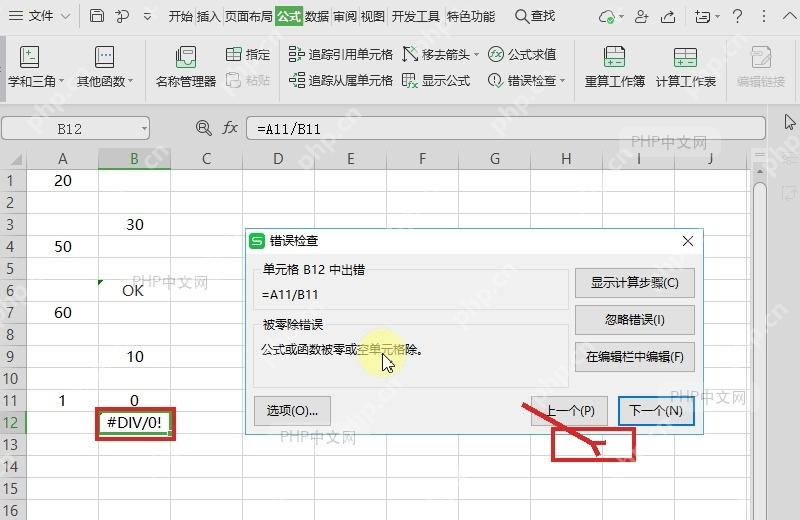Click the formula bar showing =A11/B11
The image size is (800, 520).
click(x=506, y=129)
